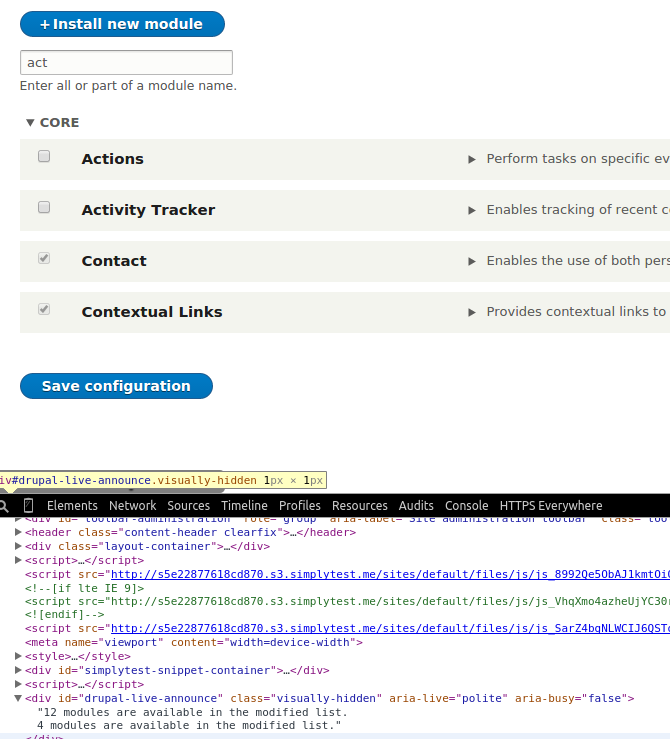670x739 pixels.
Task: Enable the Activity Tracker module checkbox
Action: coord(44,208)
